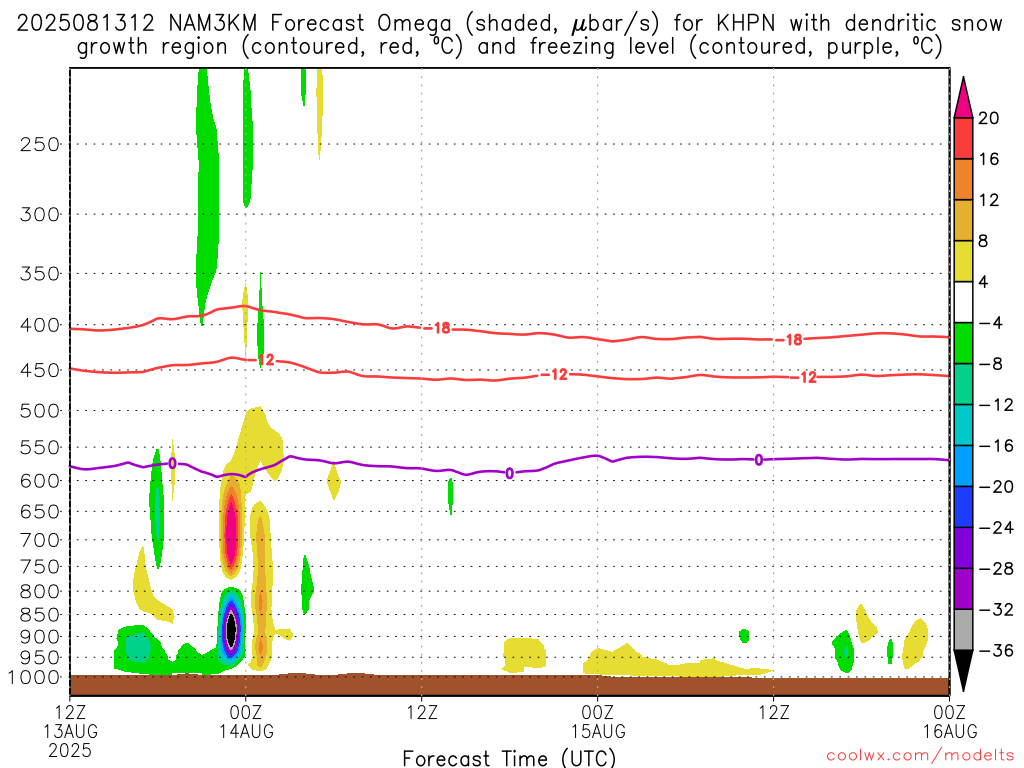Click the 12Z 13AUG 2025 time label

coord(70,731)
